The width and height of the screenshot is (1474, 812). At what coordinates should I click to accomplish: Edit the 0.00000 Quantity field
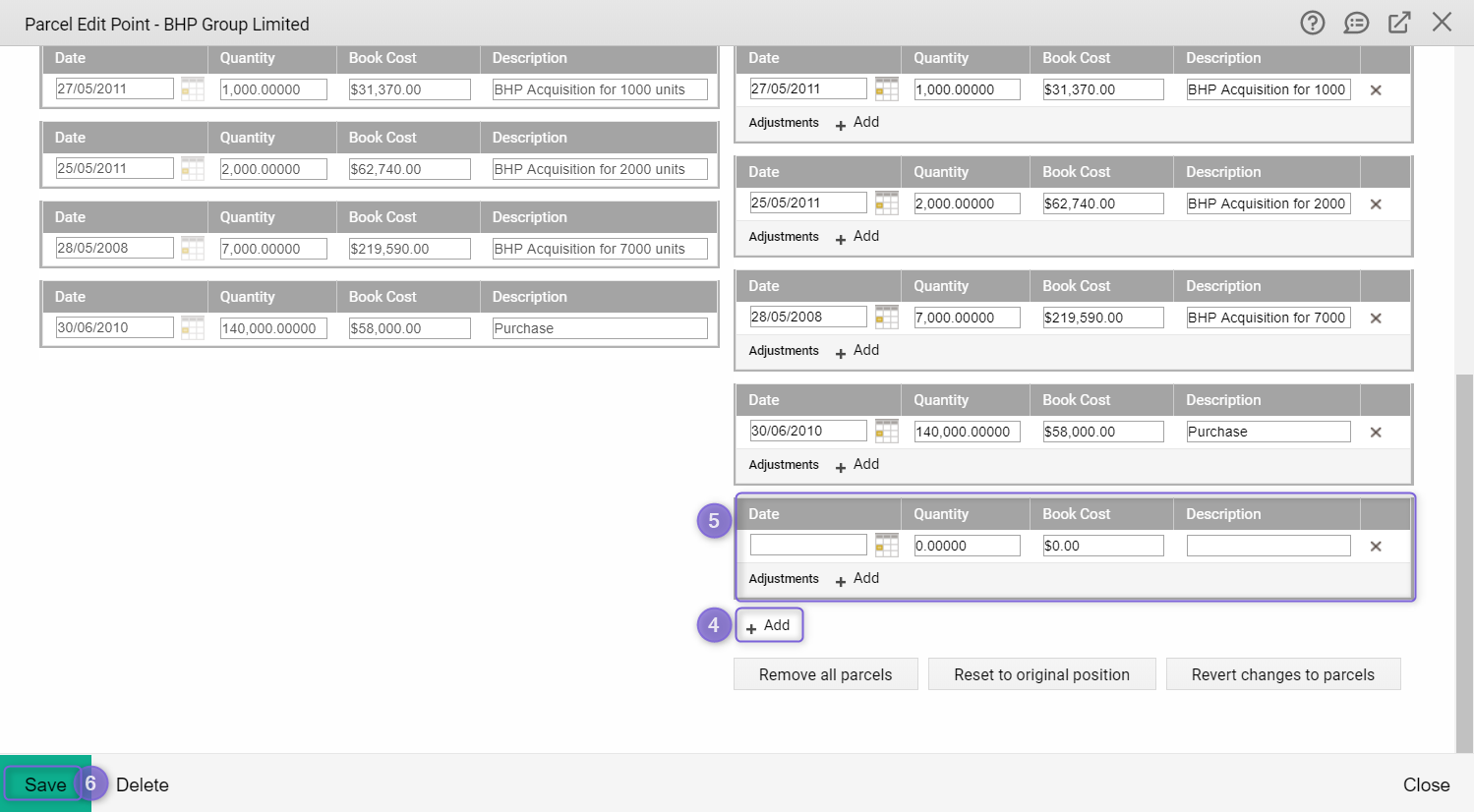click(968, 546)
